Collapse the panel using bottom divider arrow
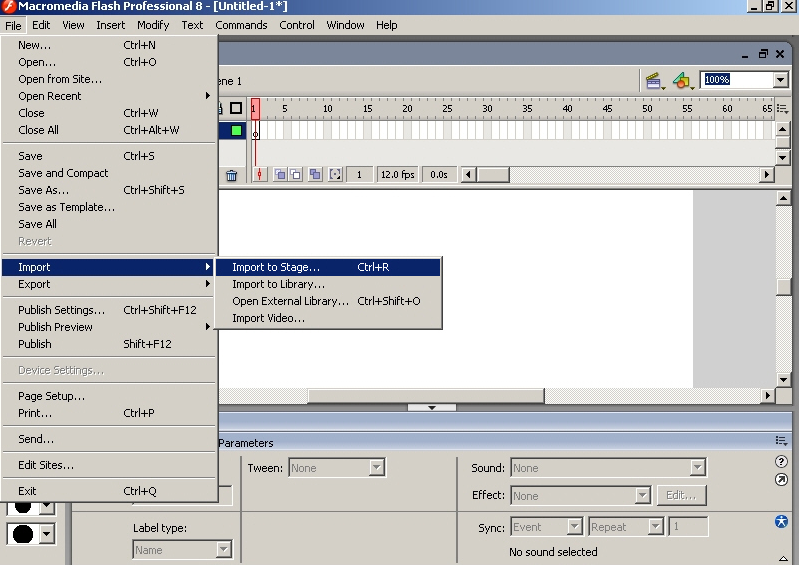 pyautogui.click(x=432, y=407)
